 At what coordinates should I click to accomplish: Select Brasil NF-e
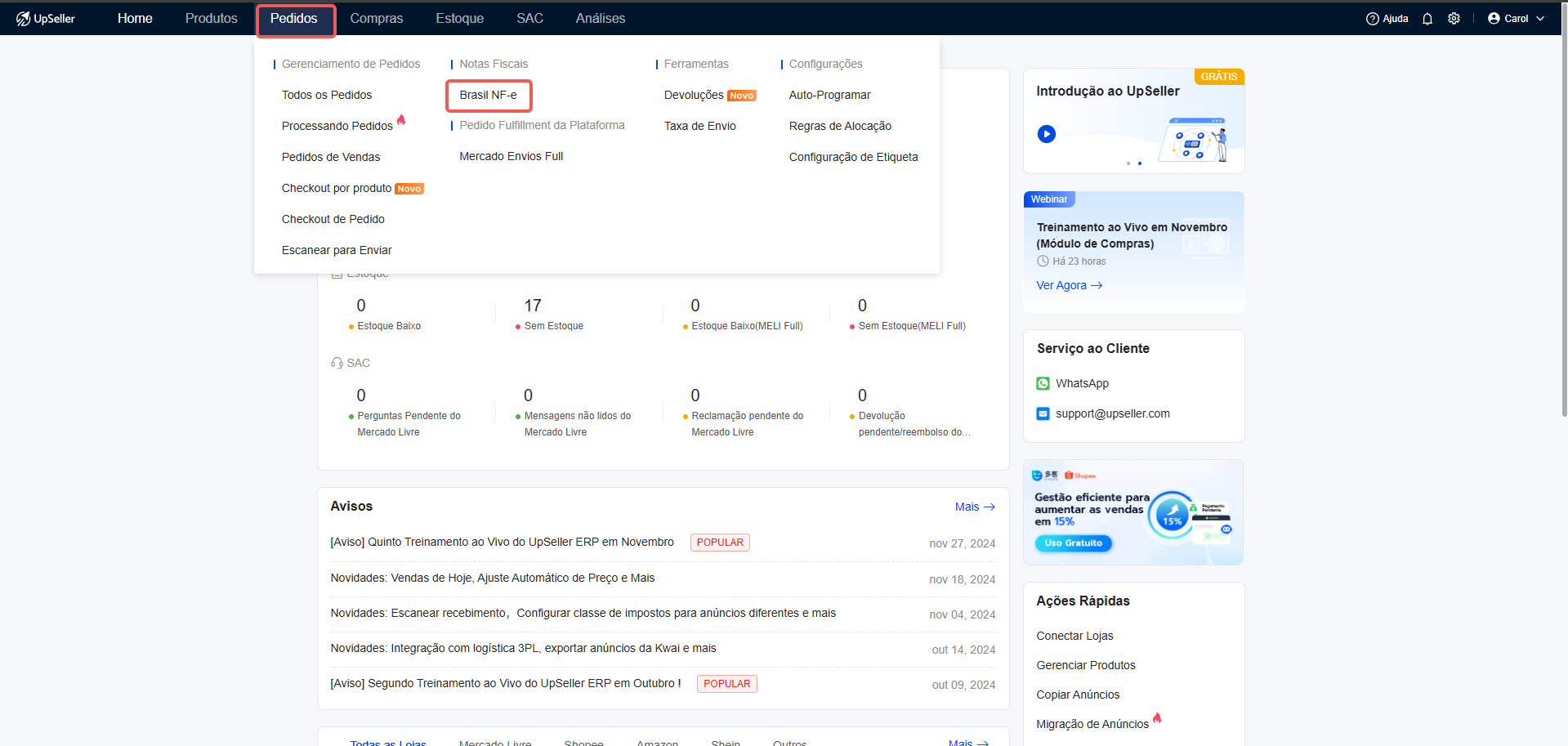tap(489, 95)
